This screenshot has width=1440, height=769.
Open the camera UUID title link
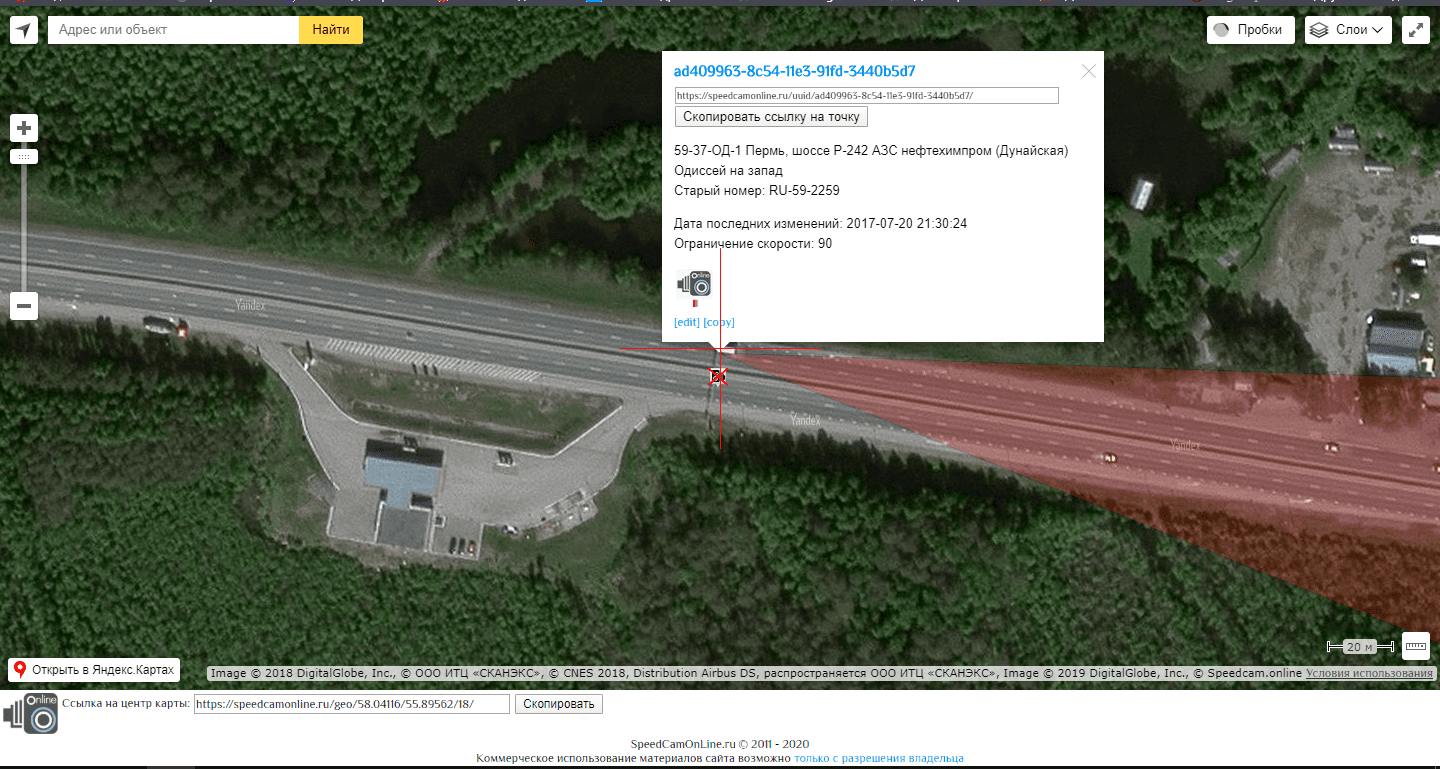click(x=794, y=71)
